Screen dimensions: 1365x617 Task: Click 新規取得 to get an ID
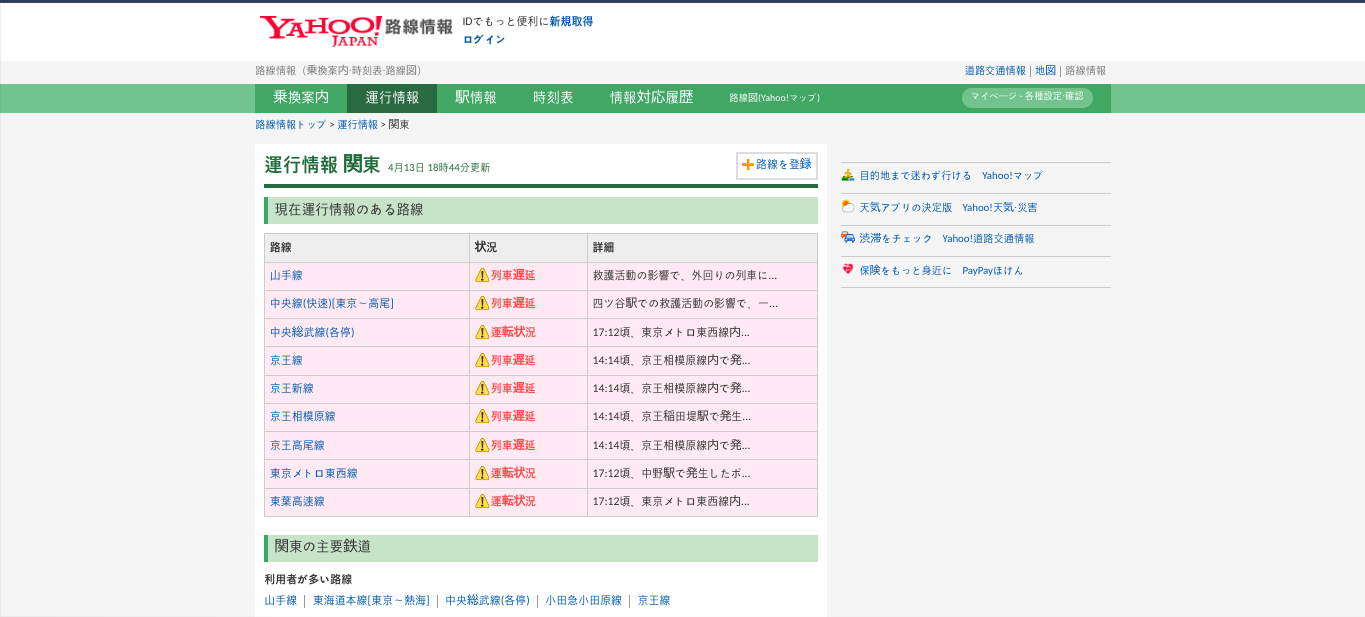pyautogui.click(x=571, y=20)
